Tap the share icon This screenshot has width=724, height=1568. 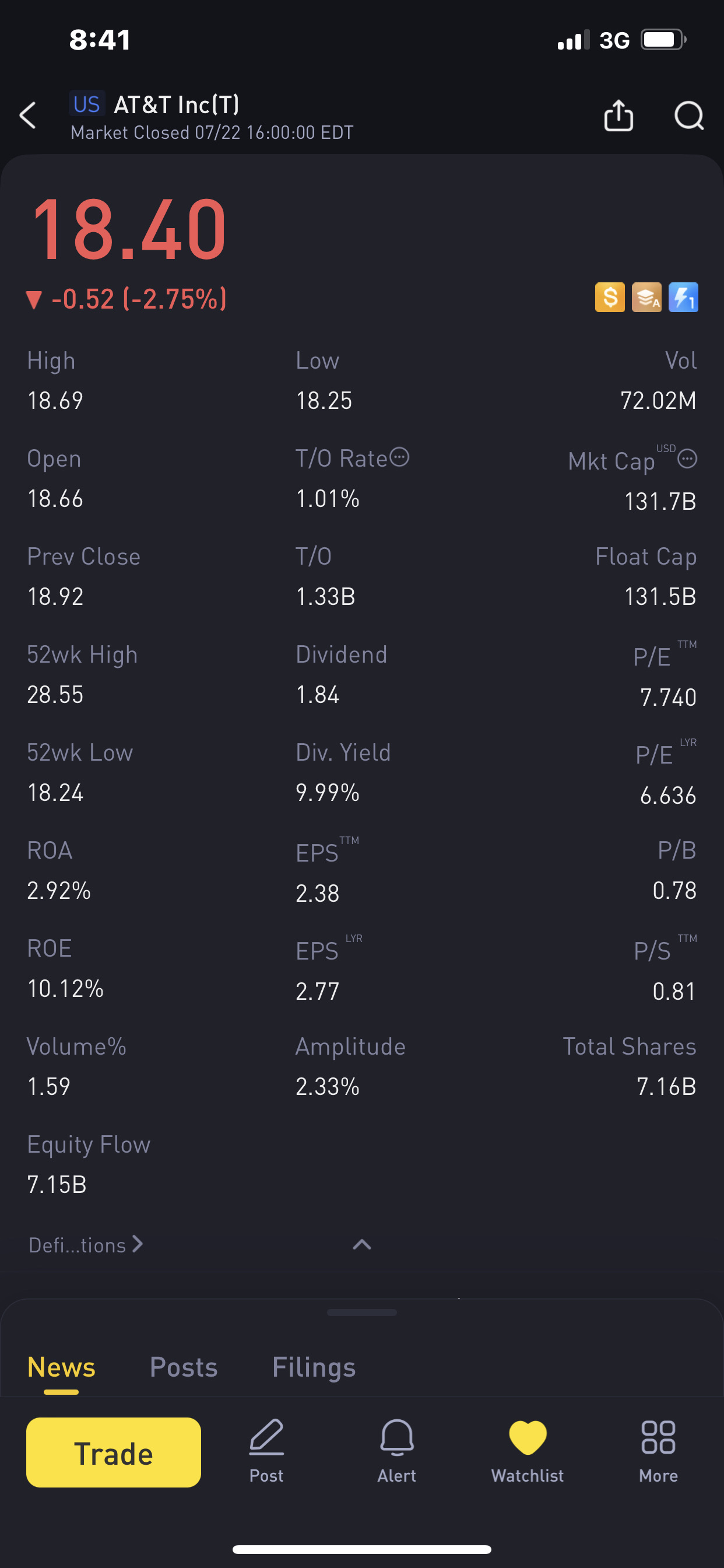point(618,116)
